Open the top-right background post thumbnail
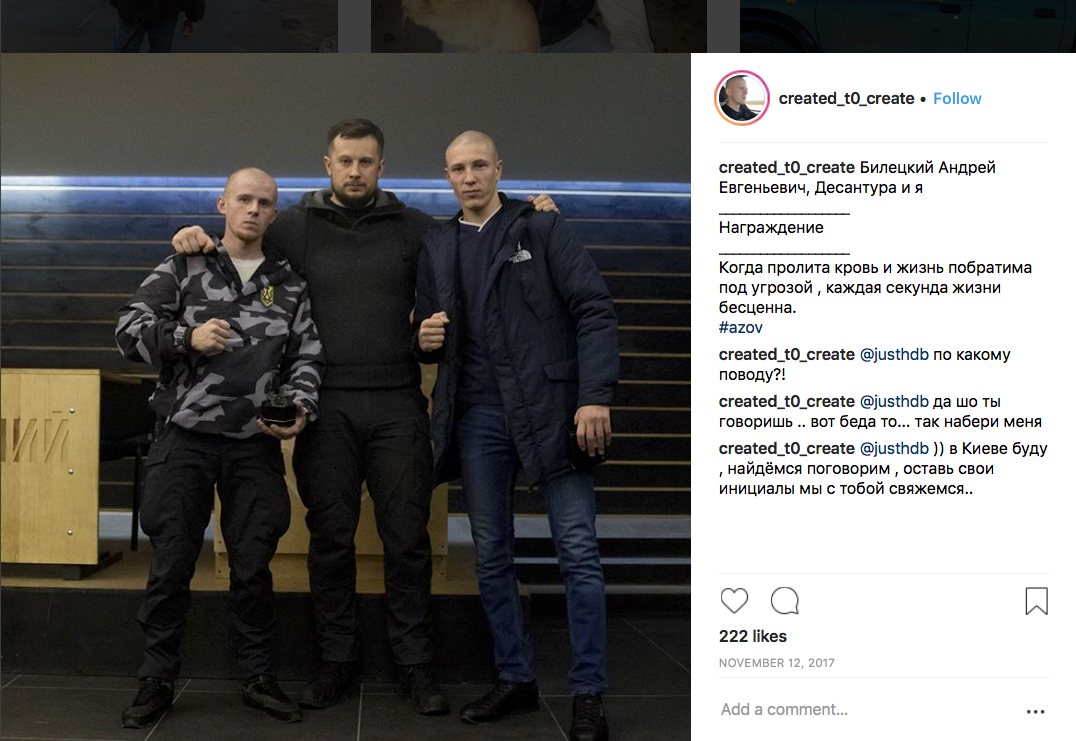Image resolution: width=1076 pixels, height=741 pixels. [908, 26]
